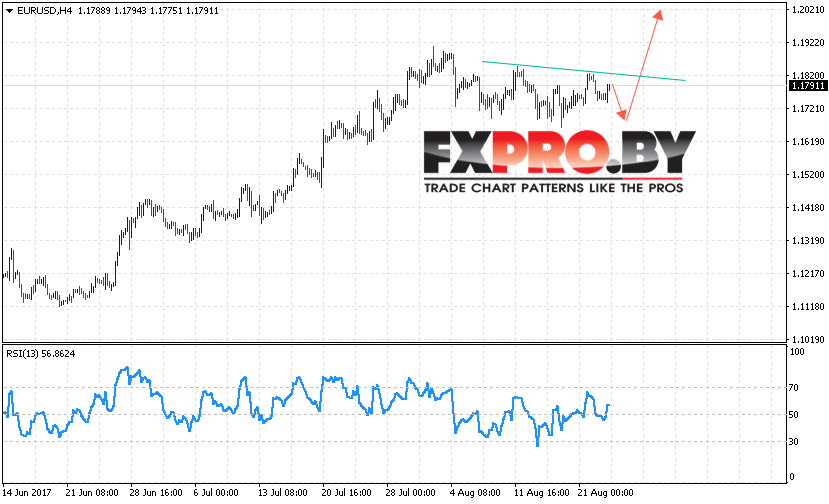Click the 13 Jul 08:00 time label
This screenshot has height=504, width=829.
(283, 493)
